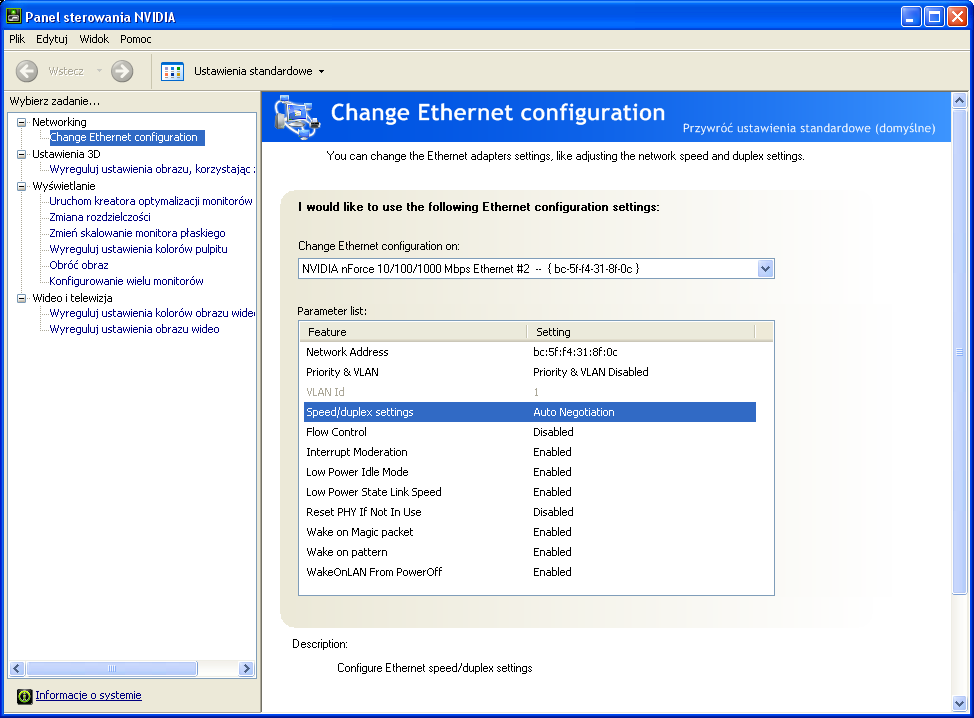Select the Wake on Magic packet row
The height and width of the screenshot is (718, 974).
359,532
